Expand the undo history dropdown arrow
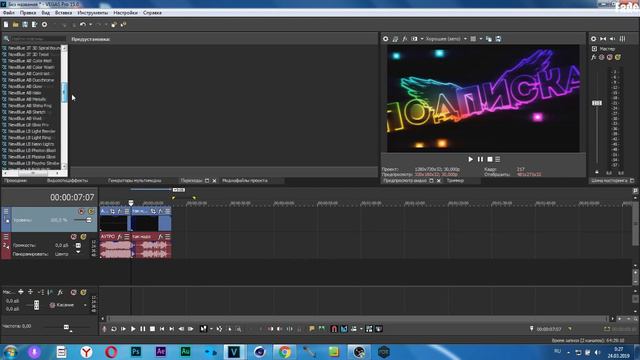This screenshot has height=360, width=640. [x=90, y=25]
